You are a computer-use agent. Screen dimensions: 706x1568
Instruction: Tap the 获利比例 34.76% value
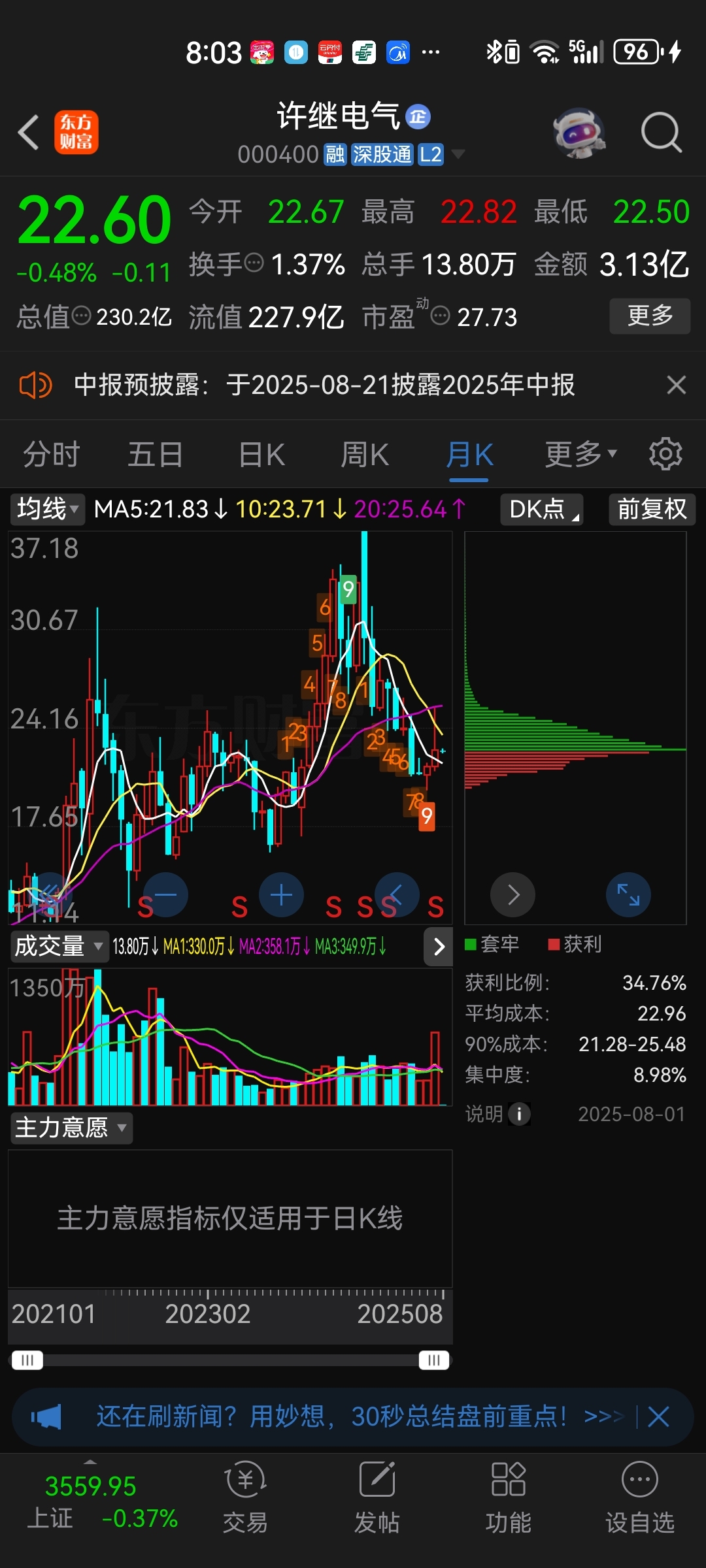click(x=654, y=983)
